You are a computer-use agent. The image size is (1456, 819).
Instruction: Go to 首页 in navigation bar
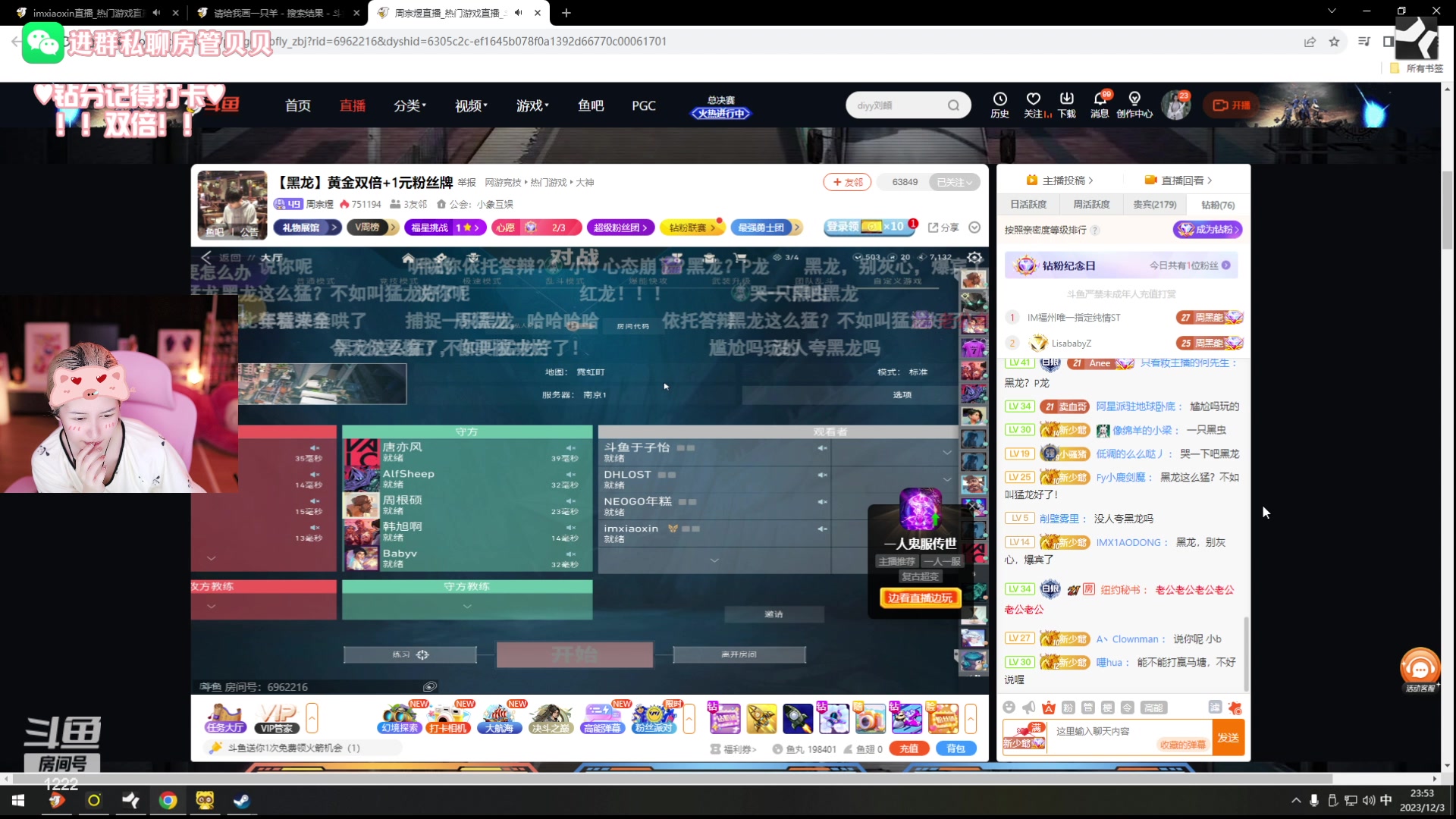pos(298,105)
